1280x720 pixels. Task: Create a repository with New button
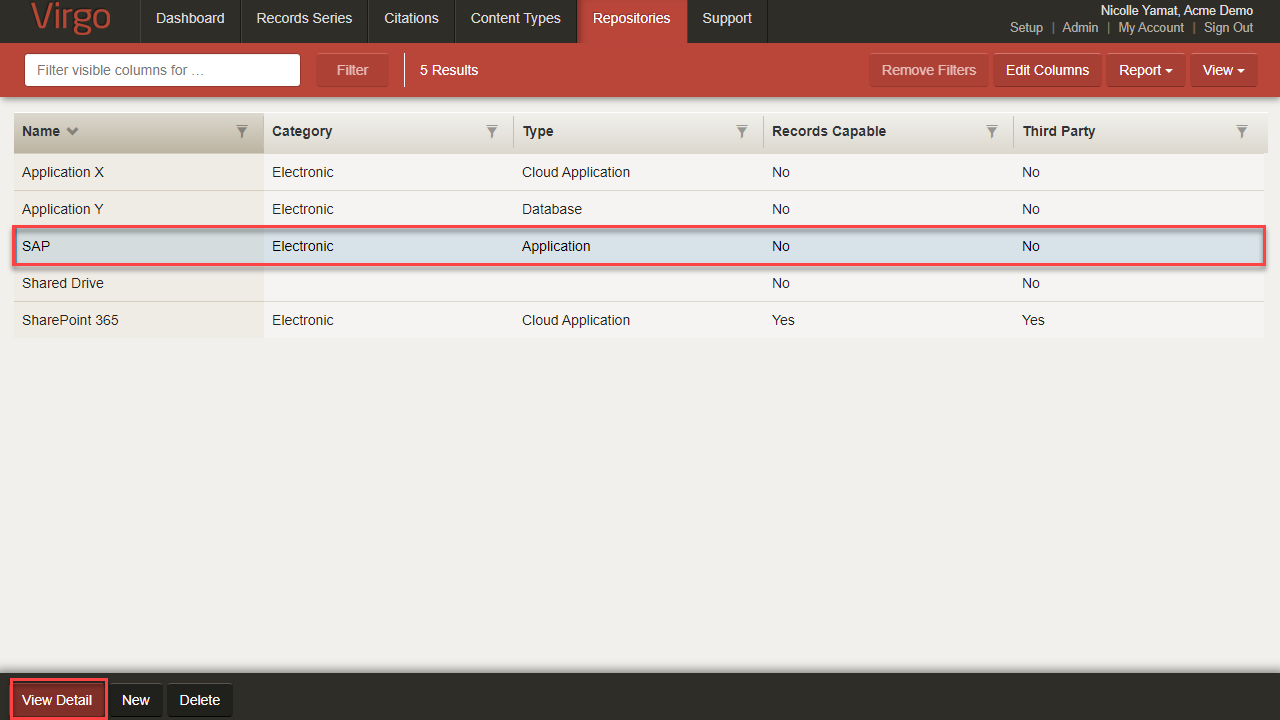tap(136, 700)
